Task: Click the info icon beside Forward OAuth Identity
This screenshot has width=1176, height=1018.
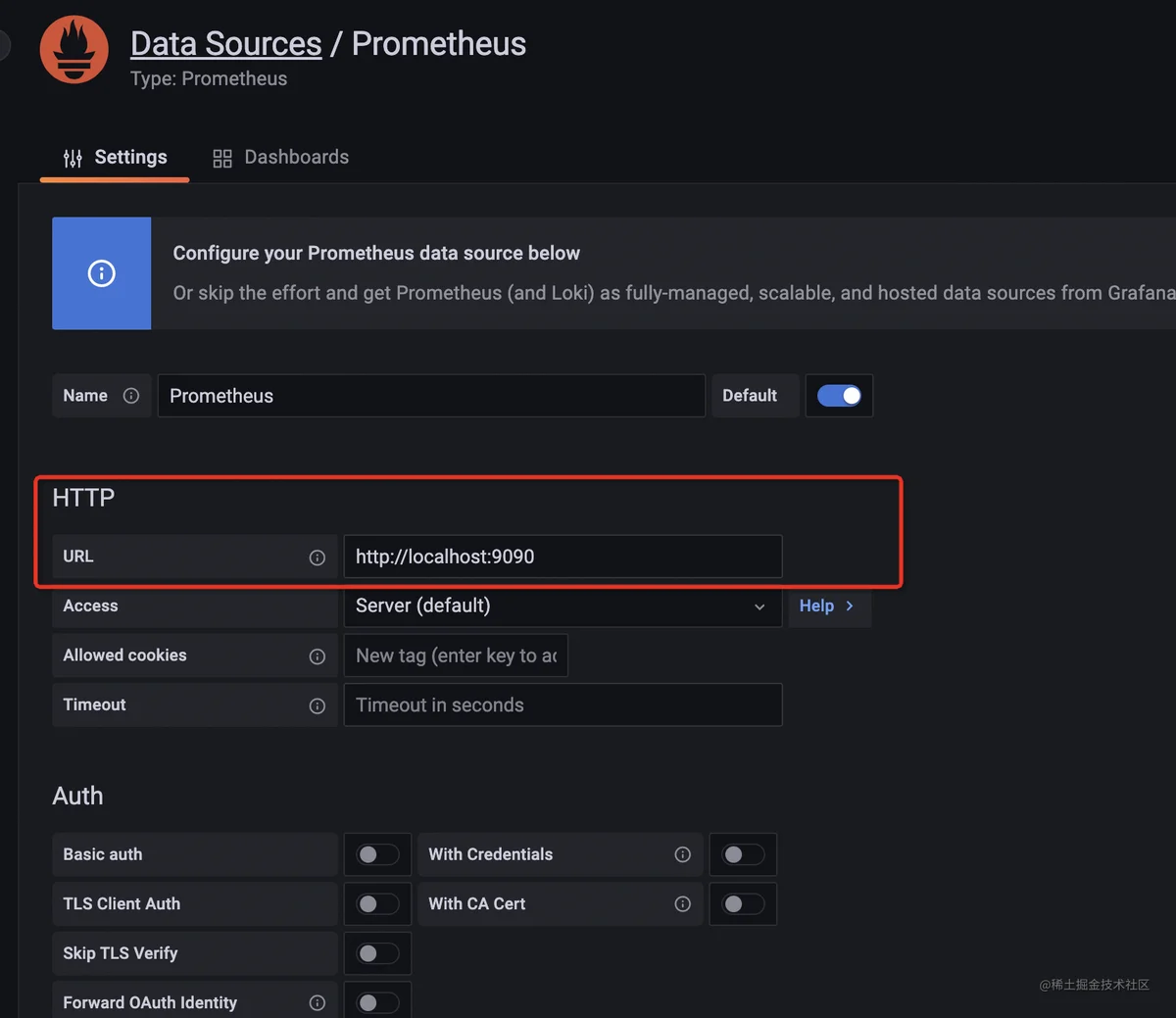Action: 318,1002
